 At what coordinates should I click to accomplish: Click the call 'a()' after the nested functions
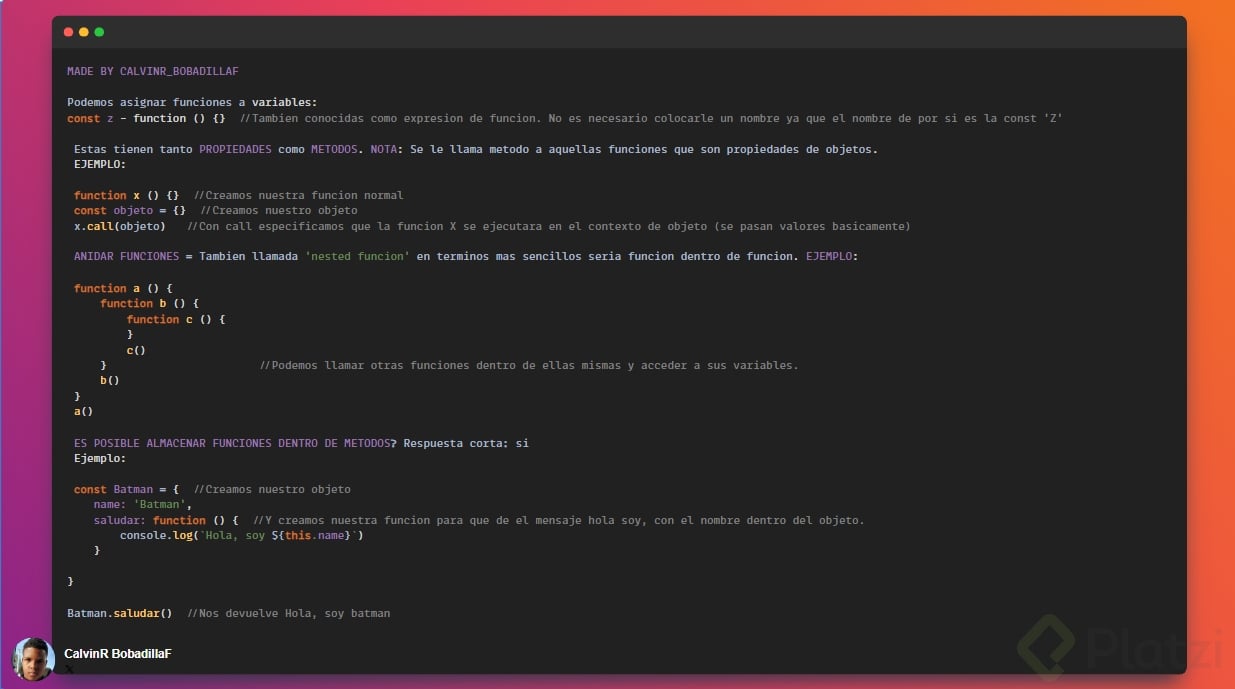(x=84, y=411)
